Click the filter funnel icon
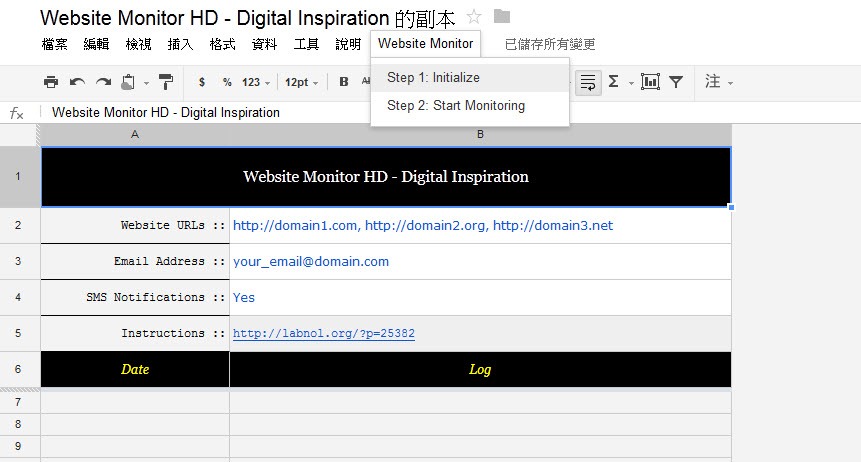 [676, 82]
